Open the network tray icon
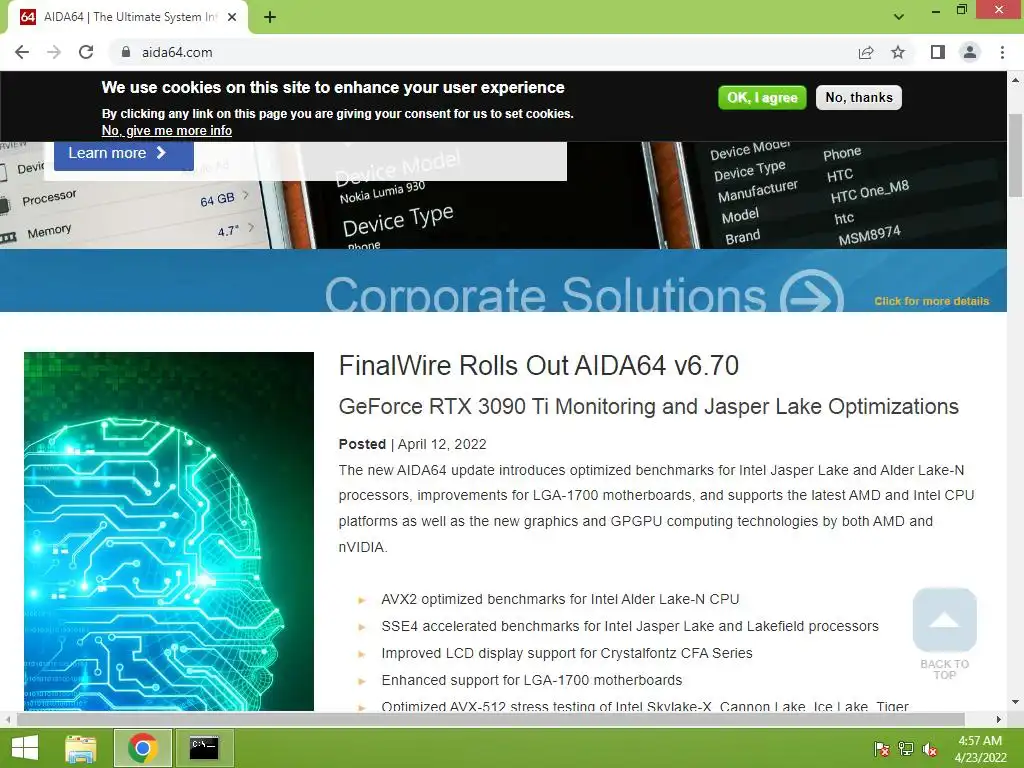 click(906, 749)
